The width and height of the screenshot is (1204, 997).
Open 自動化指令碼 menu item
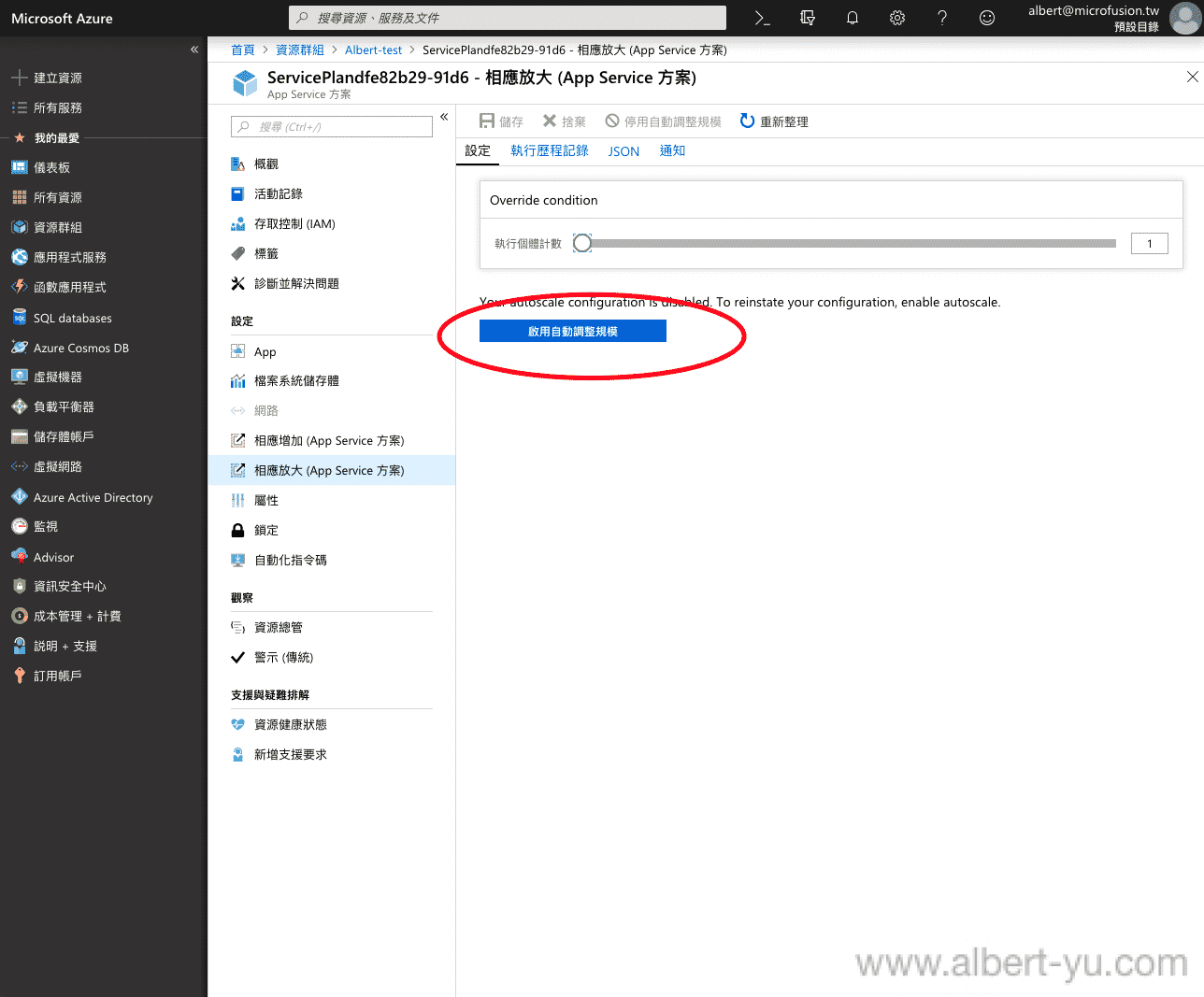click(x=332, y=560)
